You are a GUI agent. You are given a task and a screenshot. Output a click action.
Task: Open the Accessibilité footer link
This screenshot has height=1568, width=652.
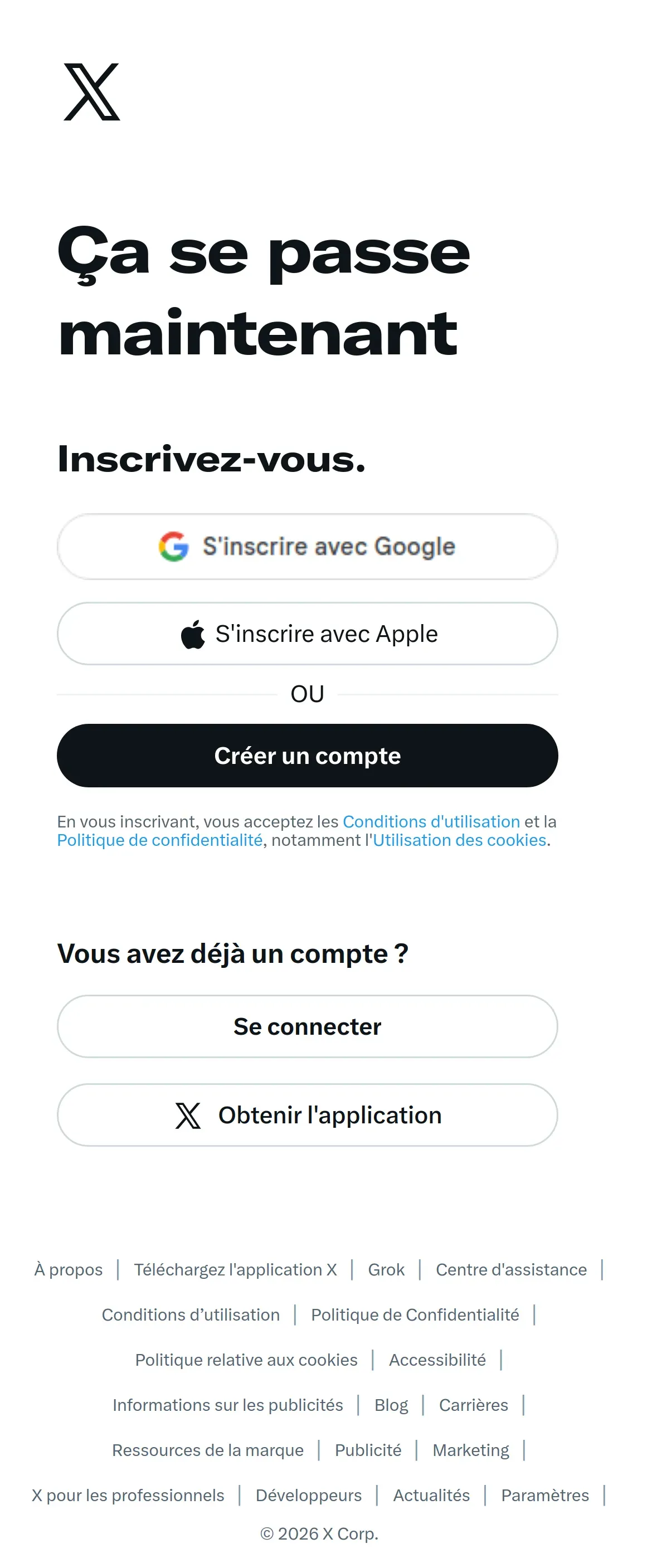pos(437,1360)
